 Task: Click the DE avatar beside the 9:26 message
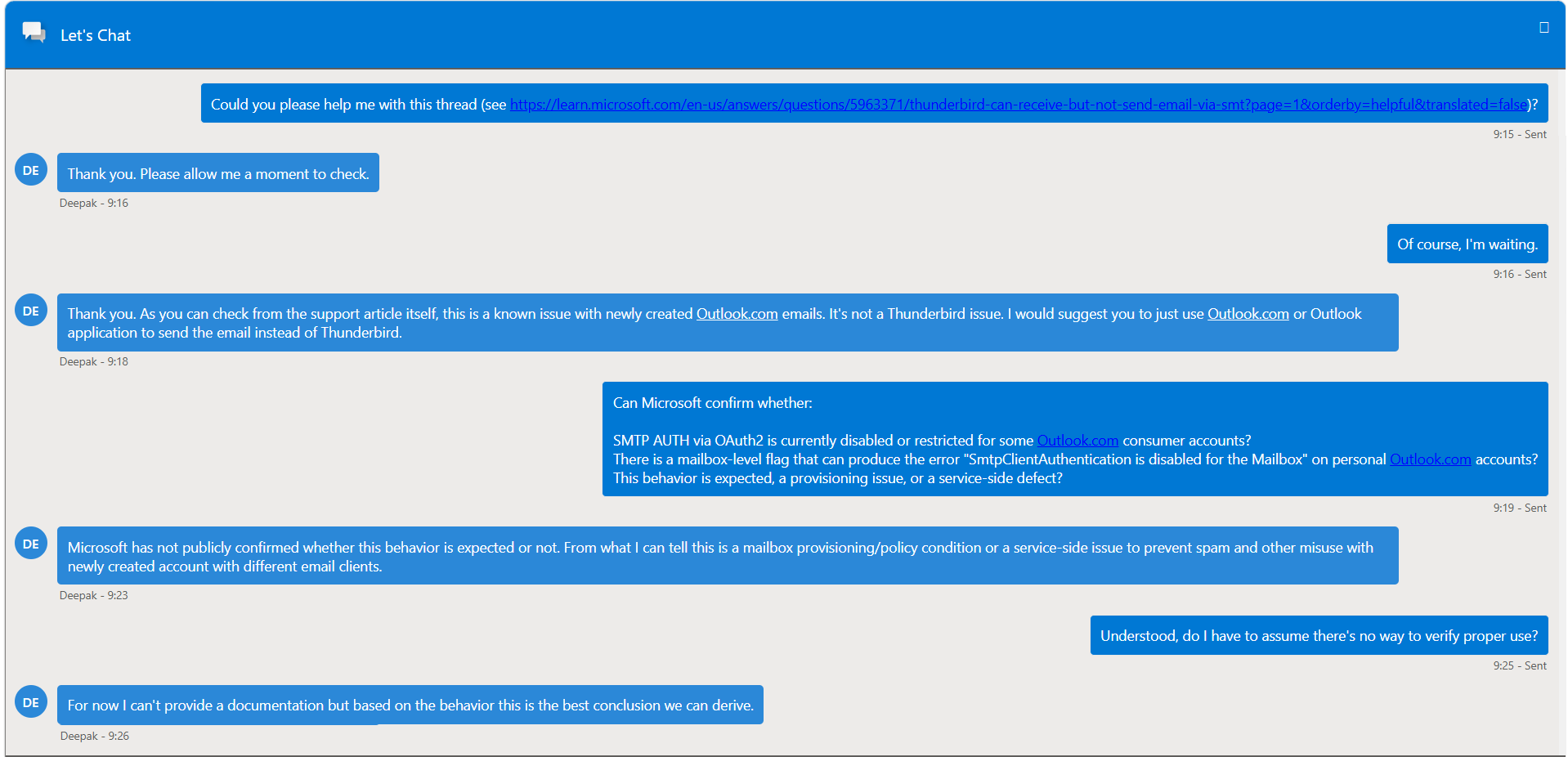(31, 702)
